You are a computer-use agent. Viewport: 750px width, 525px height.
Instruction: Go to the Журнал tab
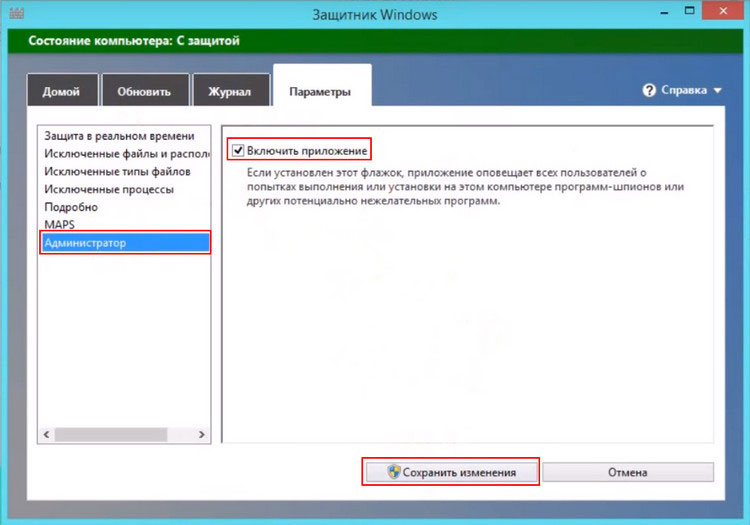pos(230,92)
